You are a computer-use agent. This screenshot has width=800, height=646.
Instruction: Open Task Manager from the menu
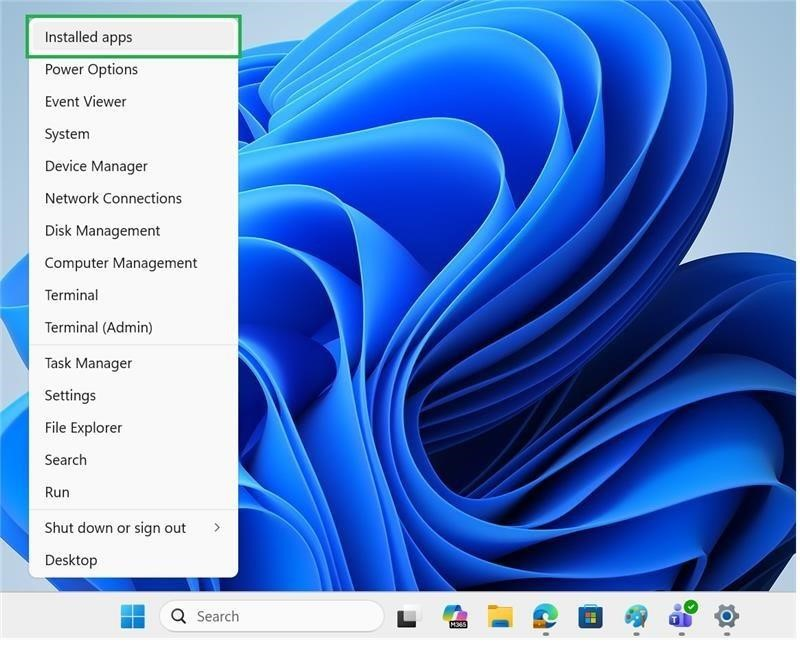(134, 363)
